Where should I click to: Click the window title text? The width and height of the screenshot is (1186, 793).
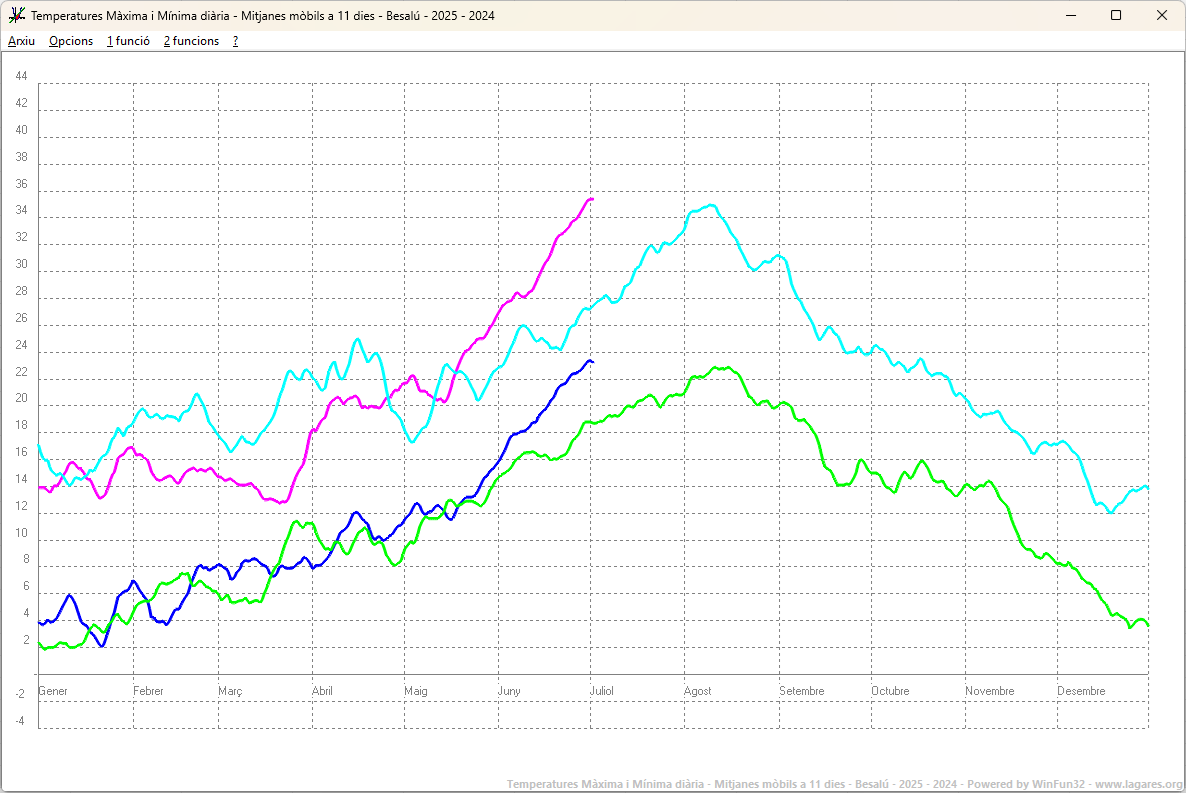click(x=262, y=15)
